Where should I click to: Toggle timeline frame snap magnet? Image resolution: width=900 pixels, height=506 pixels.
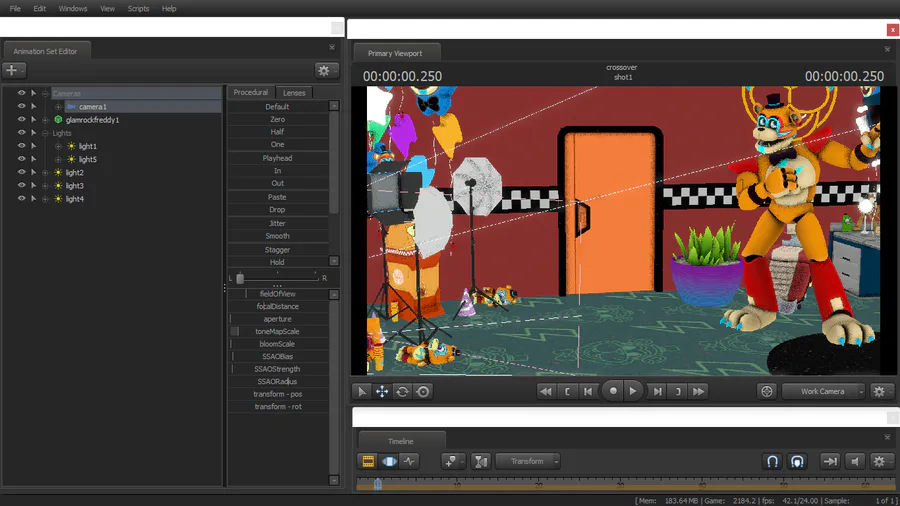[x=797, y=461]
